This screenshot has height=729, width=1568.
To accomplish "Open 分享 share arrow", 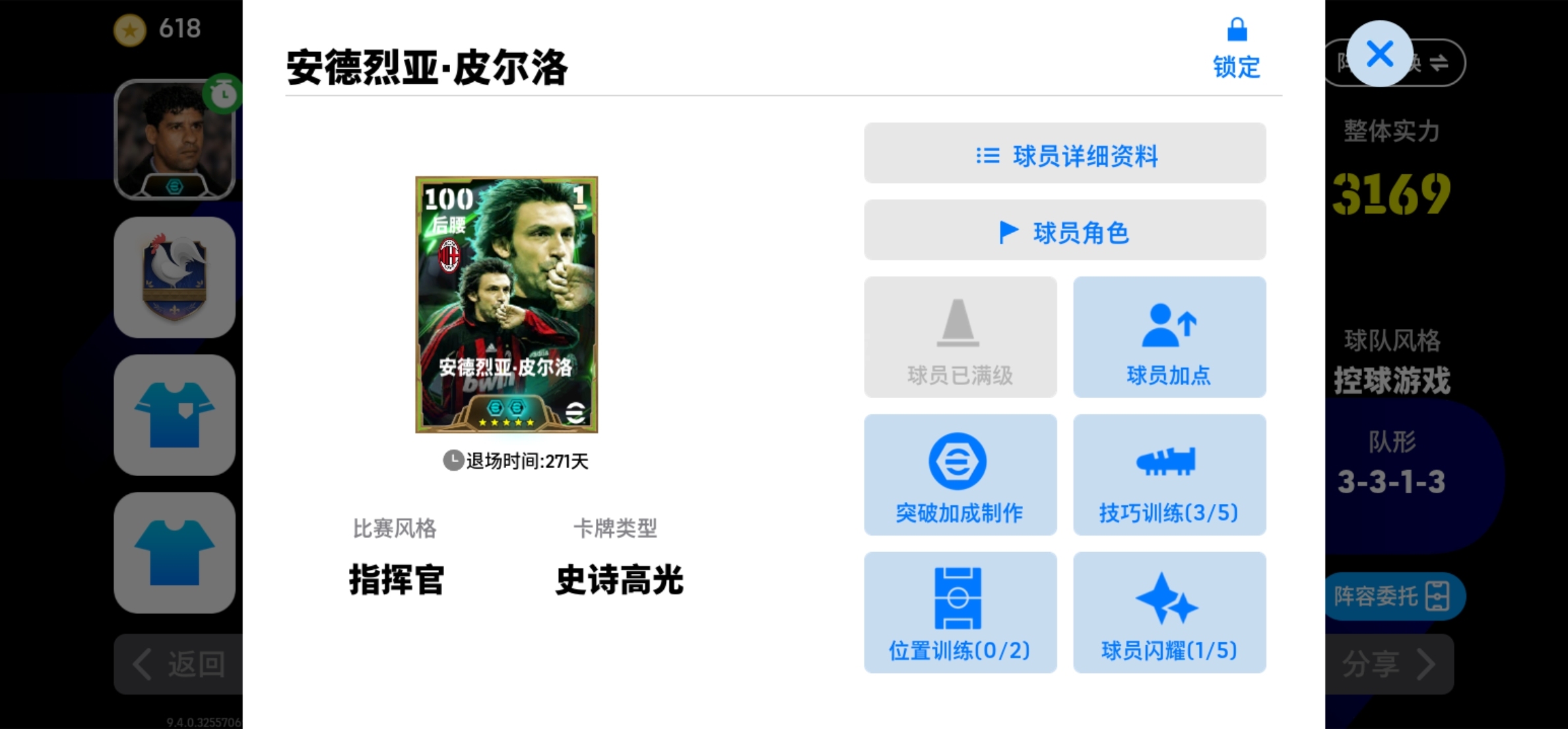I will point(1389,664).
